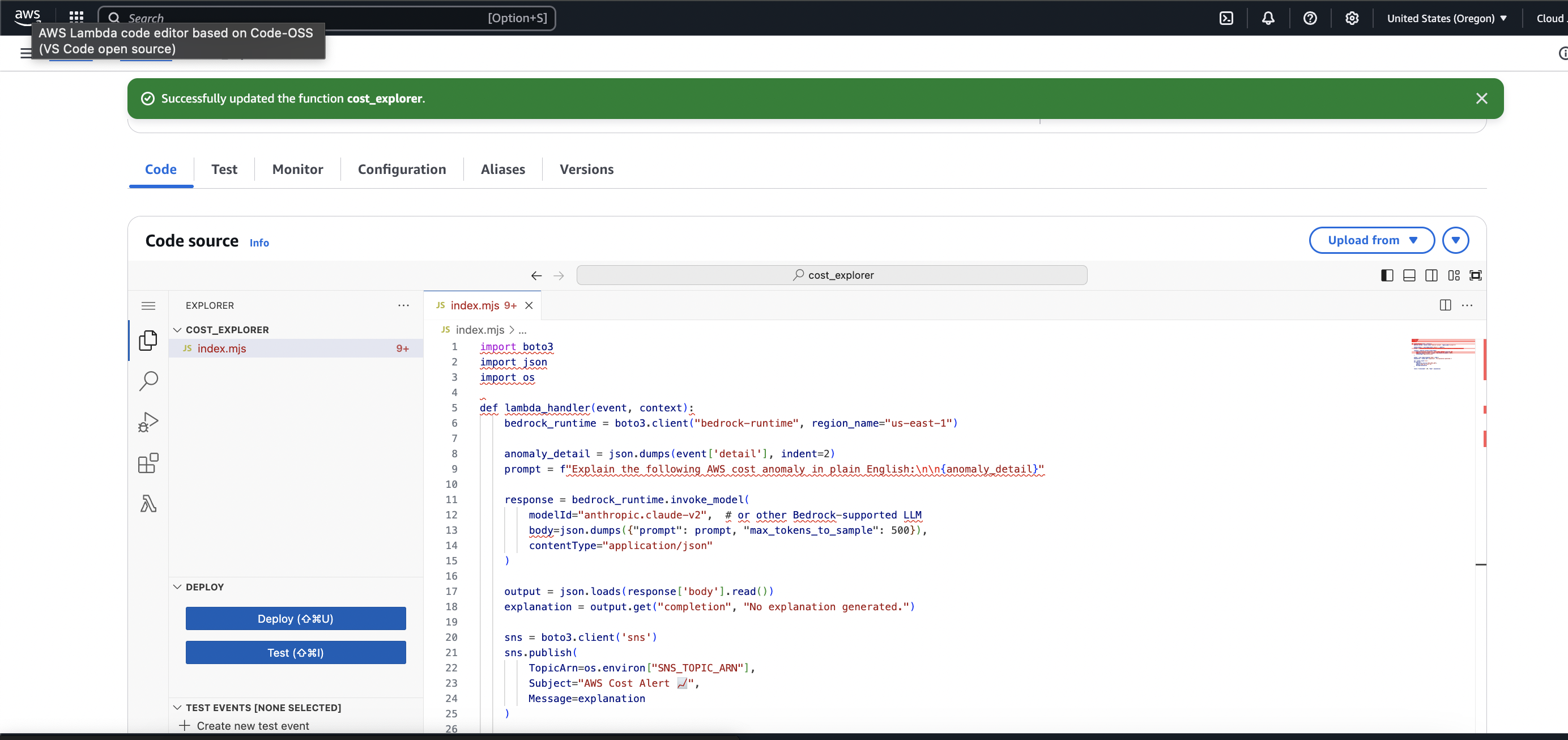This screenshot has height=740, width=1568.
Task: Open the Run and Debug icon
Action: 148,422
